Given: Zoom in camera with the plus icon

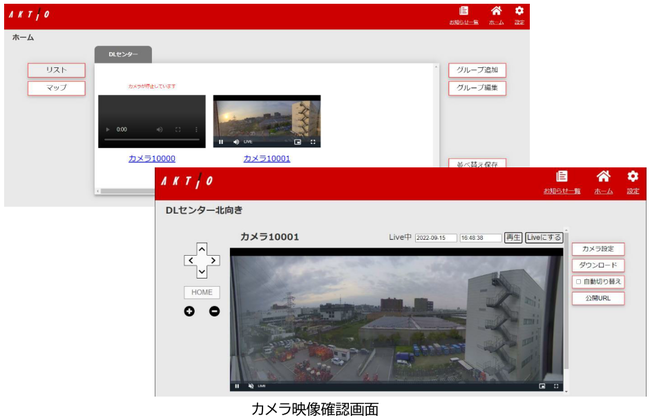Looking at the screenshot, I should coord(189,311).
